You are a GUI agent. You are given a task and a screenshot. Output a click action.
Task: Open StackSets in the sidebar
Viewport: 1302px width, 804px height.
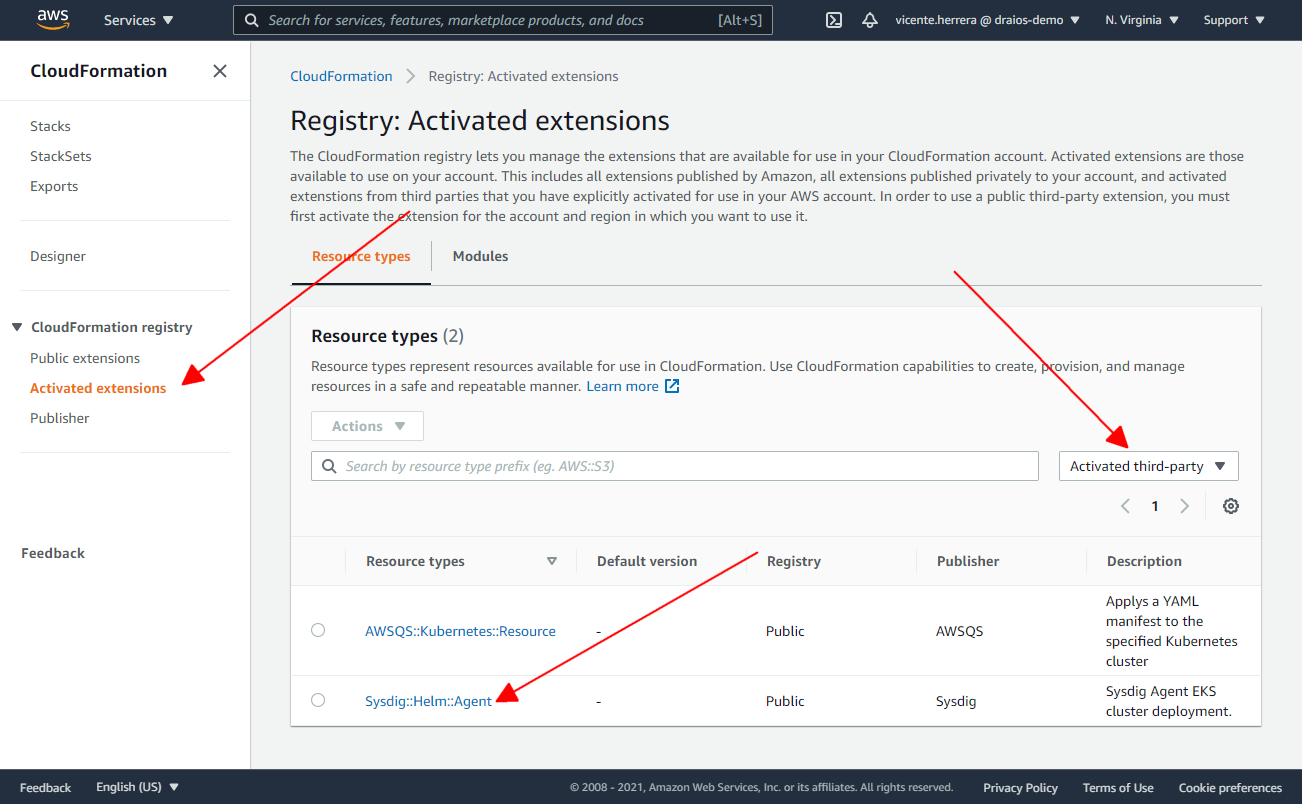pos(61,156)
